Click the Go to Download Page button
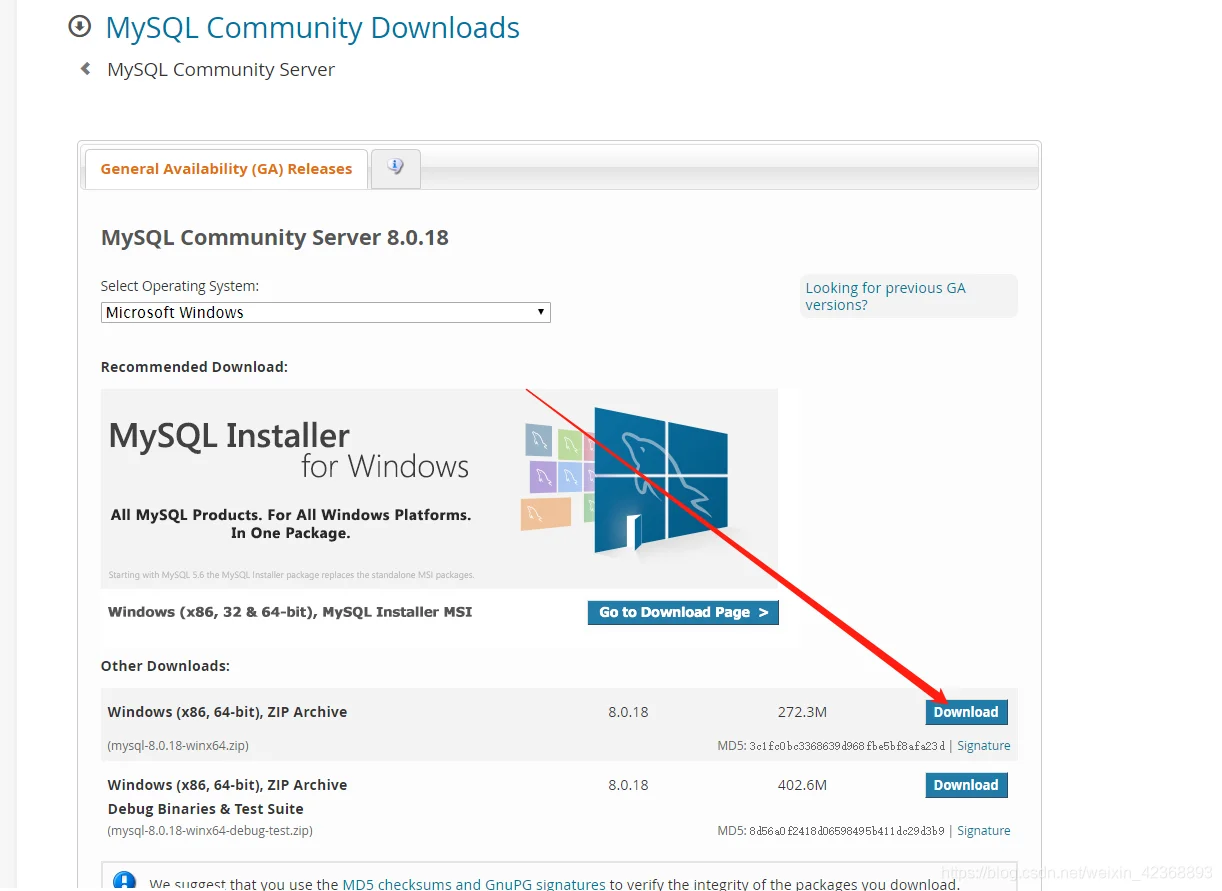The height and width of the screenshot is (891, 1222). [x=683, y=612]
